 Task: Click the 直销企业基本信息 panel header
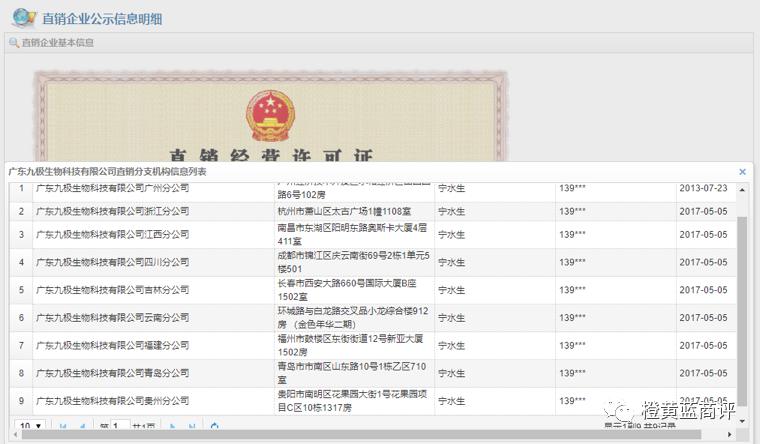[58, 43]
